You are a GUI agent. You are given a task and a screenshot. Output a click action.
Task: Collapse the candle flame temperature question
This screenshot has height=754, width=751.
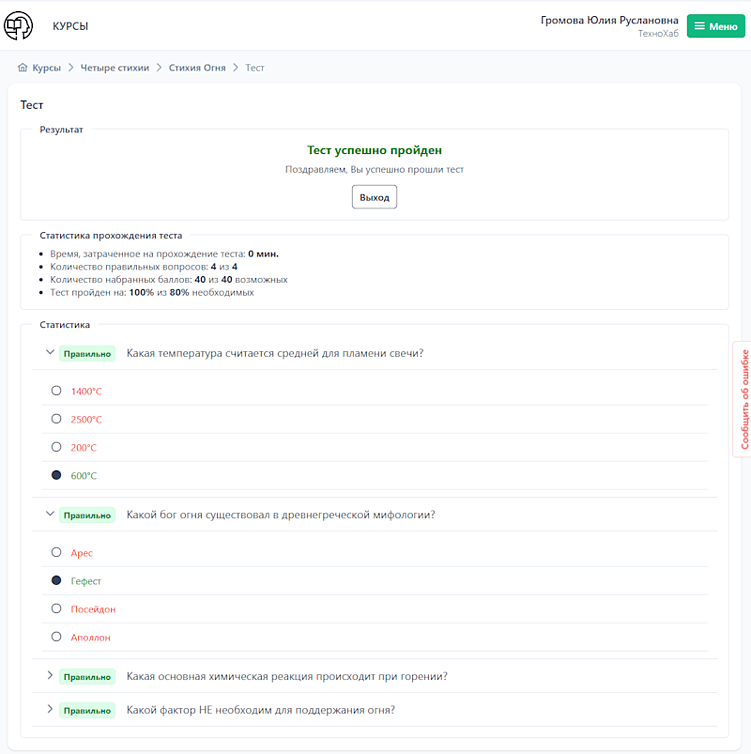[50, 352]
